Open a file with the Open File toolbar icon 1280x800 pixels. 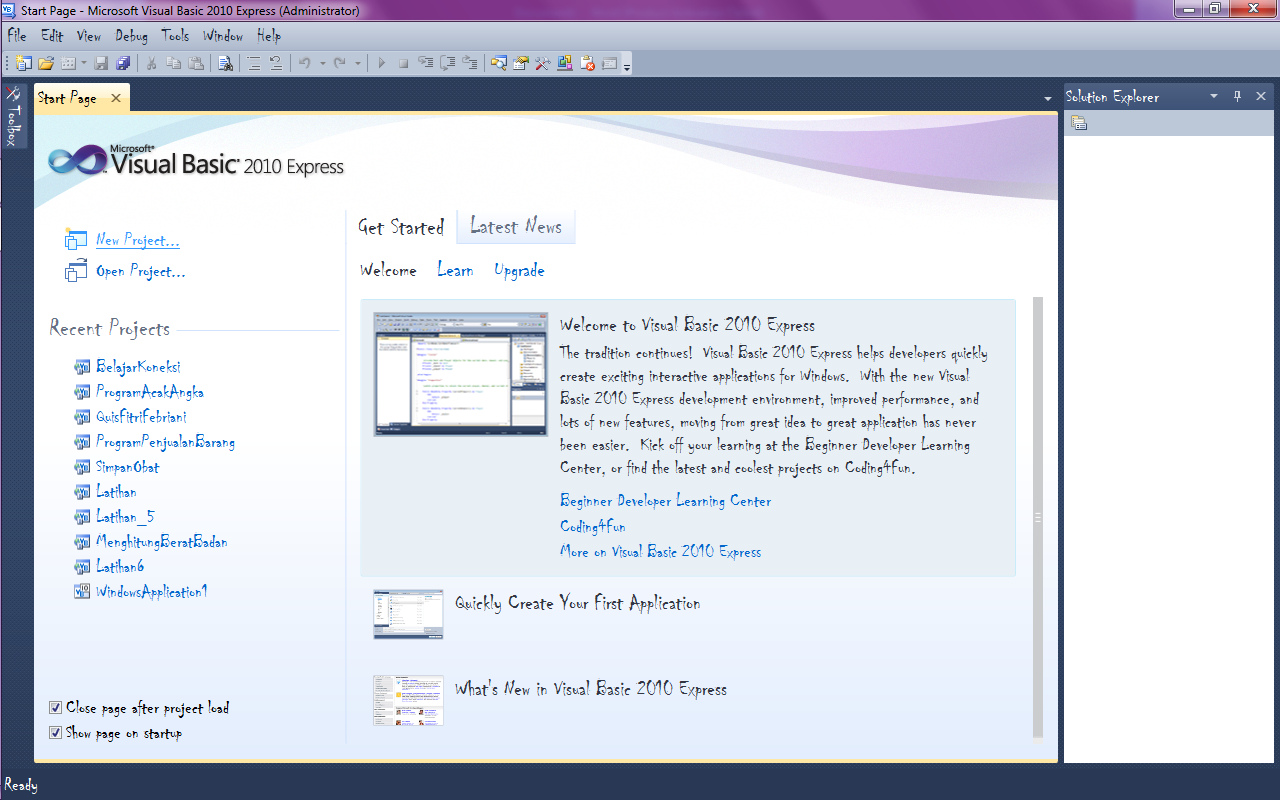click(47, 63)
